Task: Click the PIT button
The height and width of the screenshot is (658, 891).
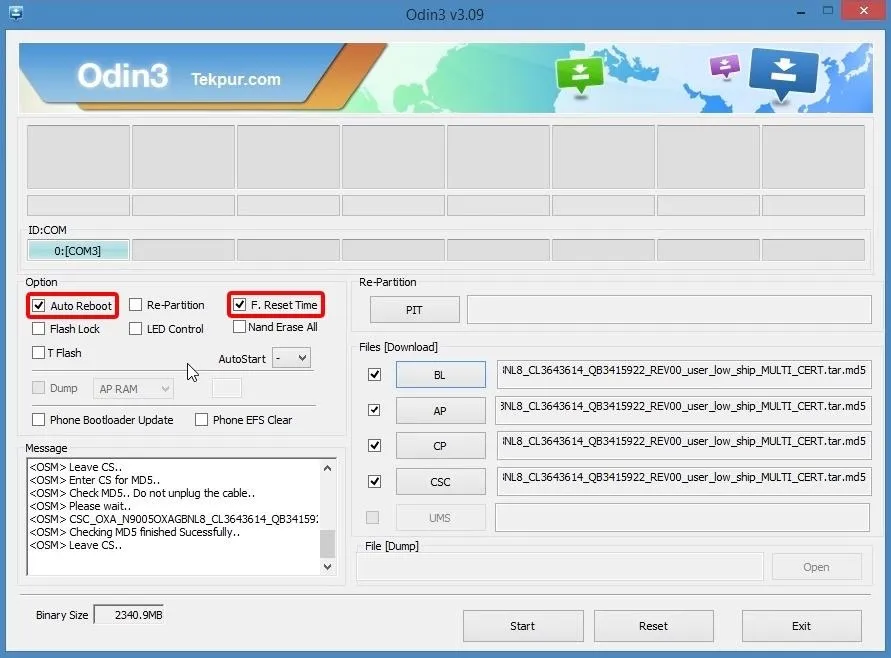Action: pyautogui.click(x=414, y=310)
